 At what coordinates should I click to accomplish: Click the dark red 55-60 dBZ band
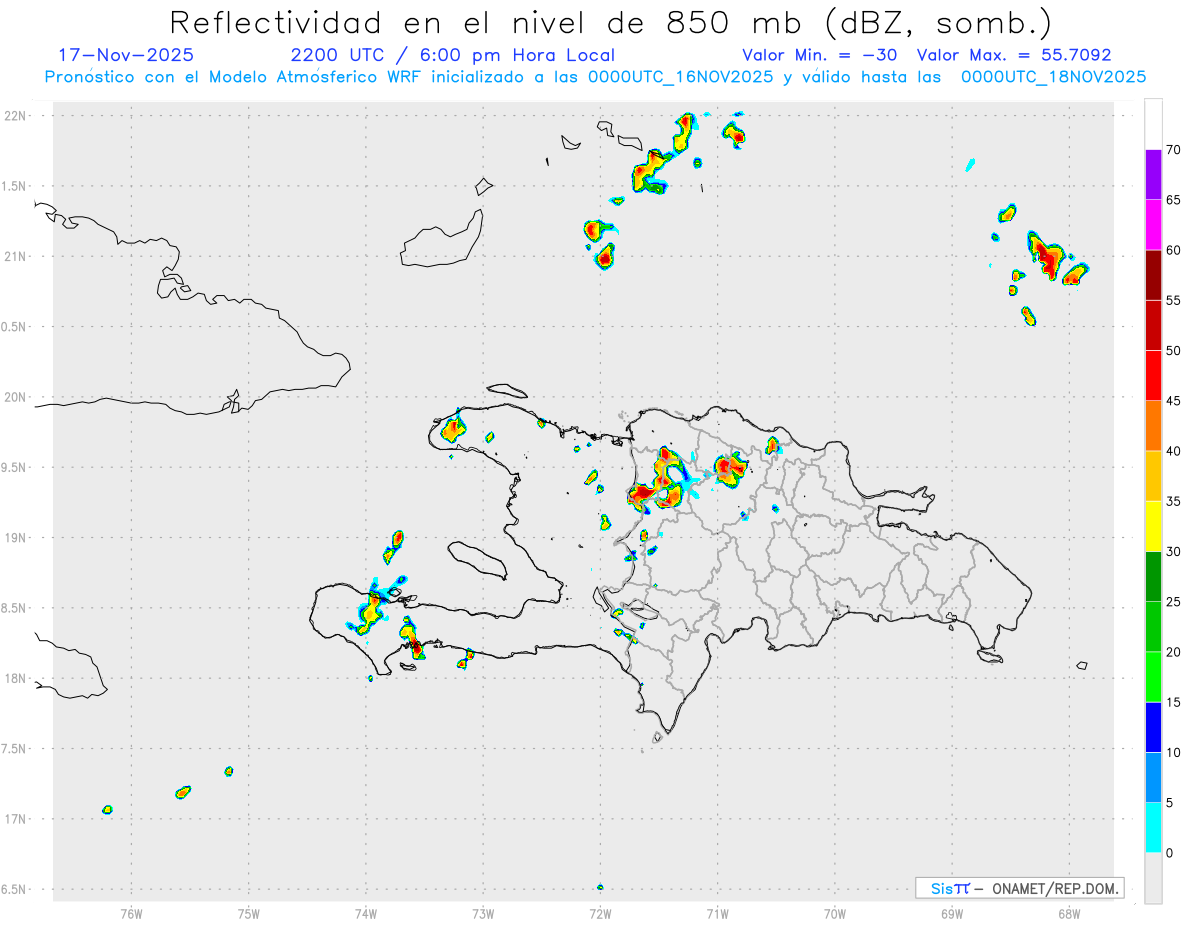click(1153, 275)
